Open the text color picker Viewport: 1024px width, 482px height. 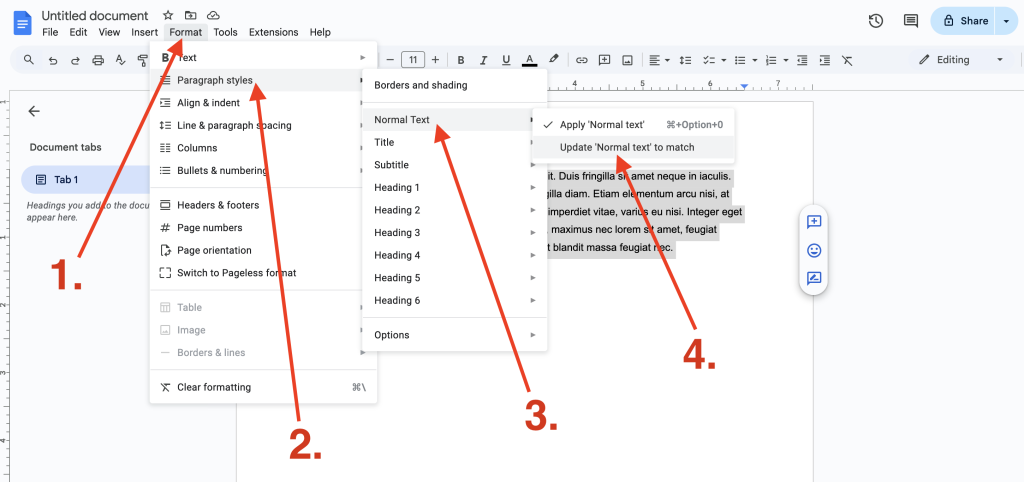(530, 60)
